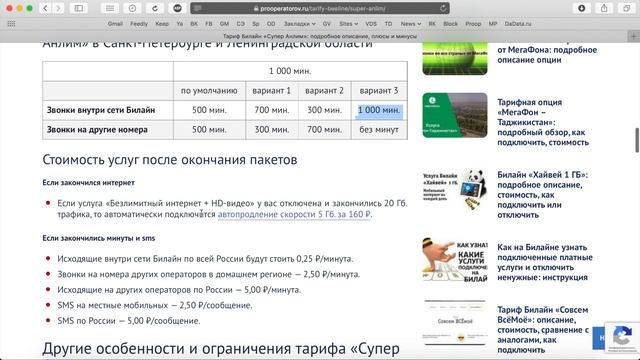Add a new tab with plus button
The width and height of the screenshot is (640, 360).
click(633, 36)
